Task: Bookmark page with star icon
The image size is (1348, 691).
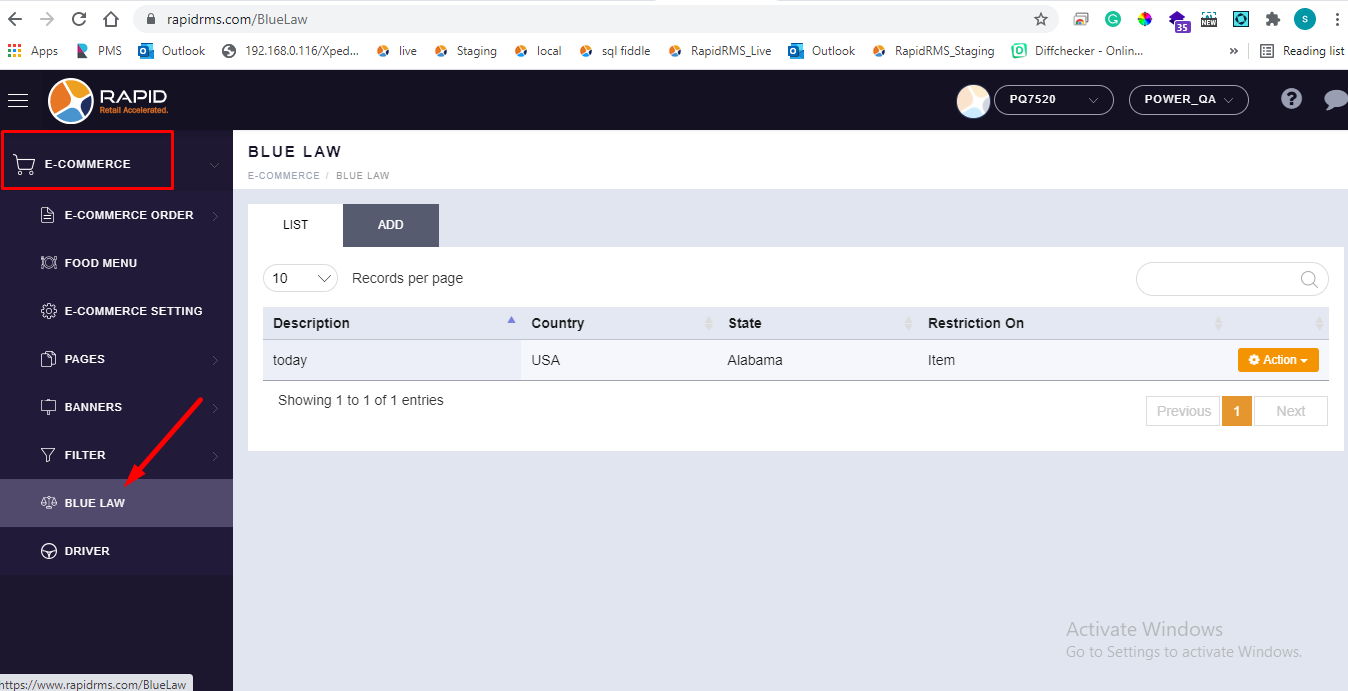Action: pyautogui.click(x=1041, y=19)
